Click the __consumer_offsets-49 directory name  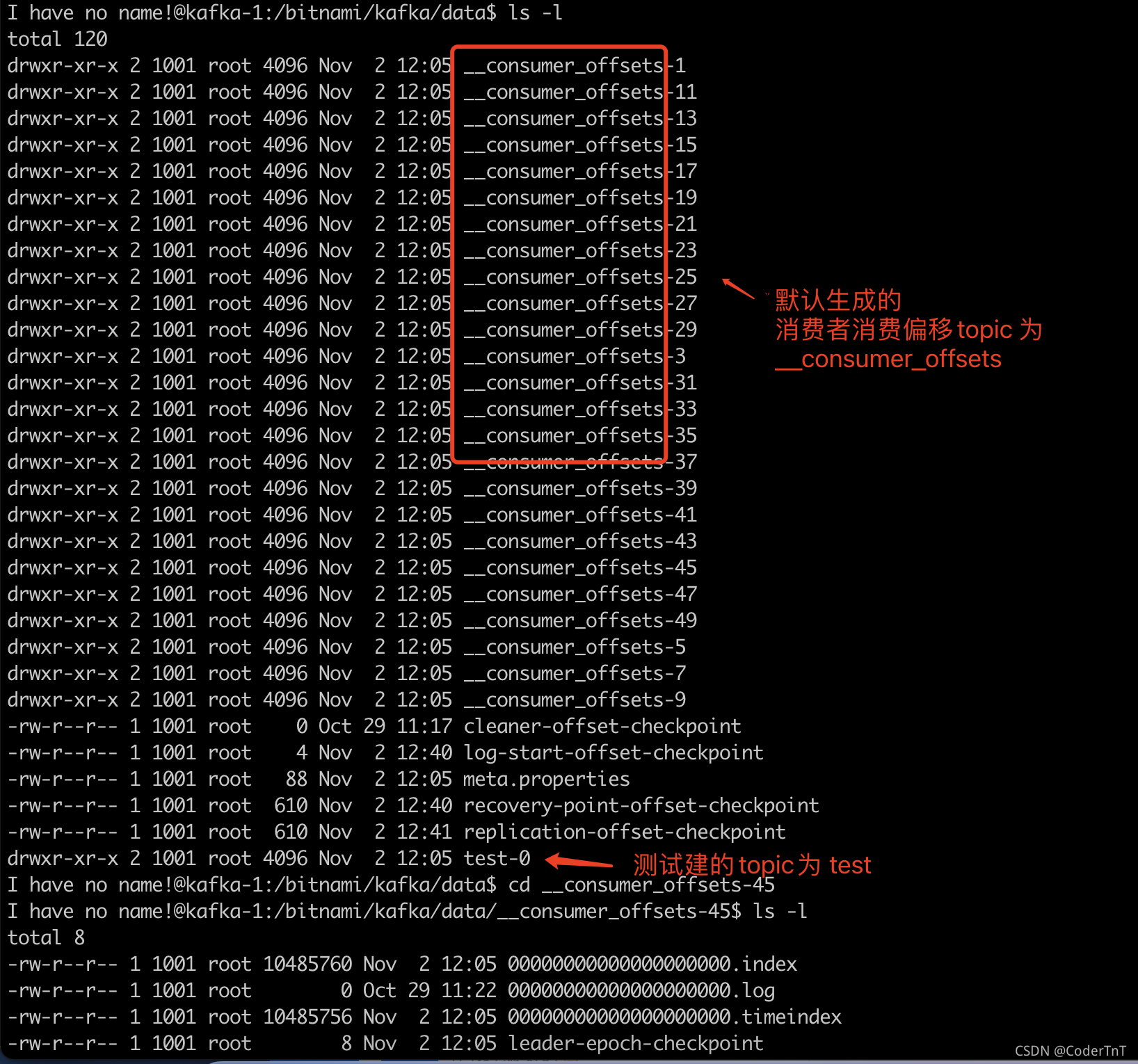(580, 620)
